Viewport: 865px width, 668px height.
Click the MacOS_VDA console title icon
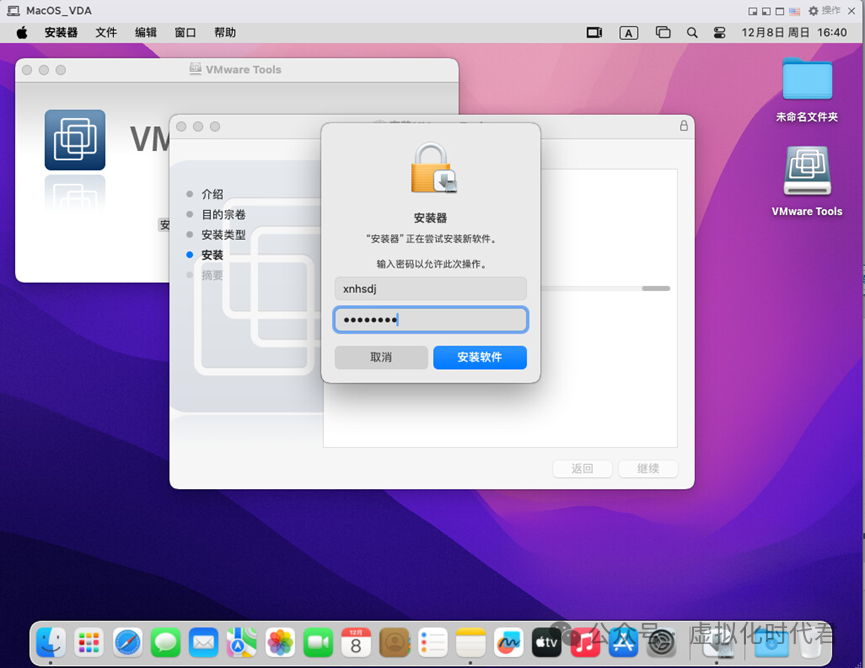click(x=13, y=10)
